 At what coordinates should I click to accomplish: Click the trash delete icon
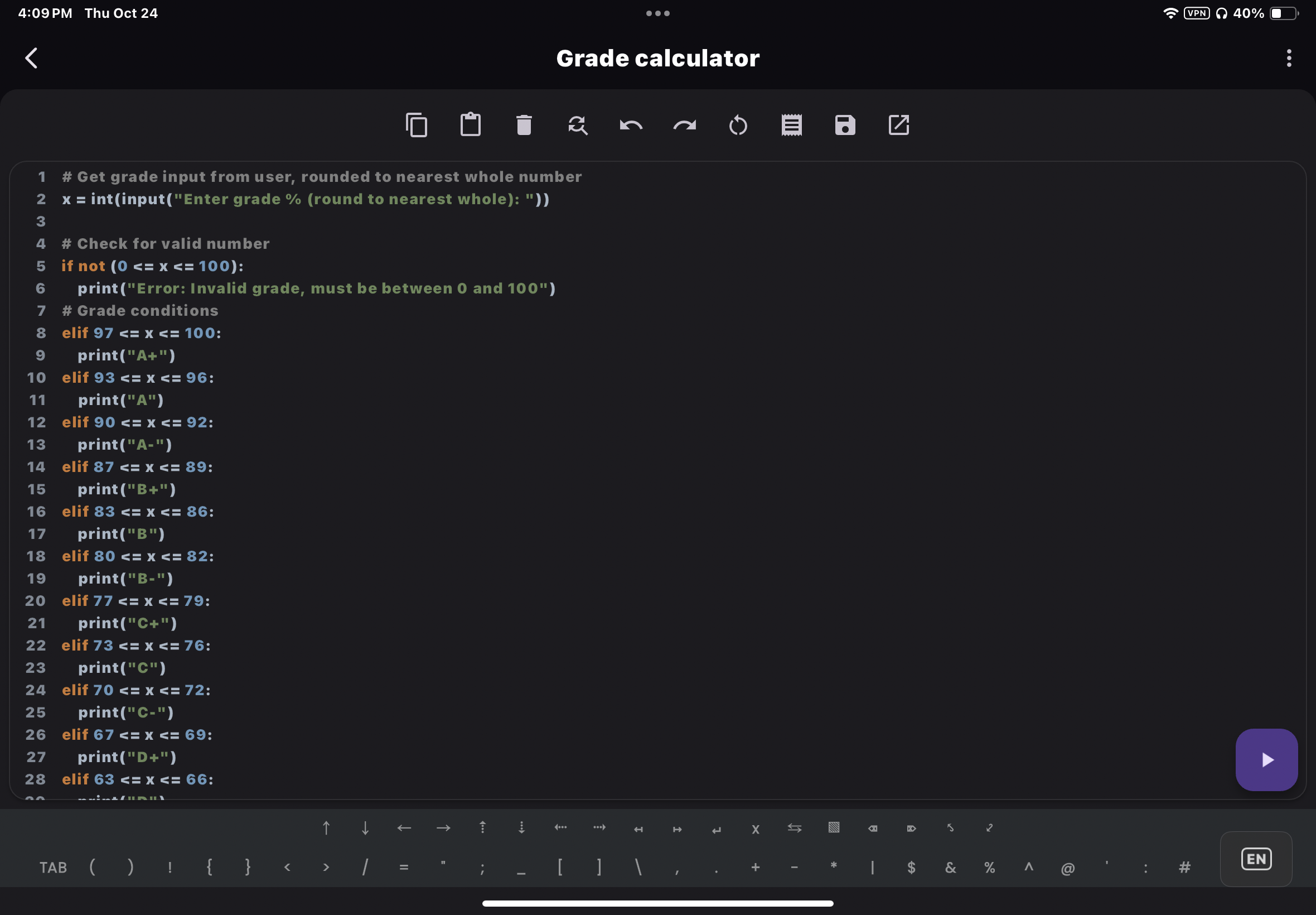(524, 125)
